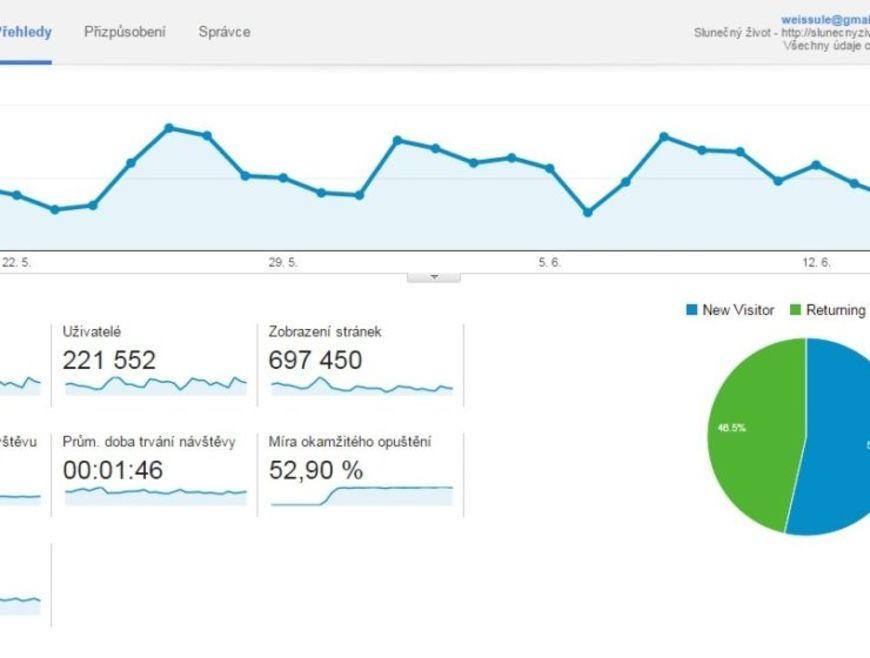Click the green Returning legend swatch
This screenshot has width=870, height=658.
797,310
